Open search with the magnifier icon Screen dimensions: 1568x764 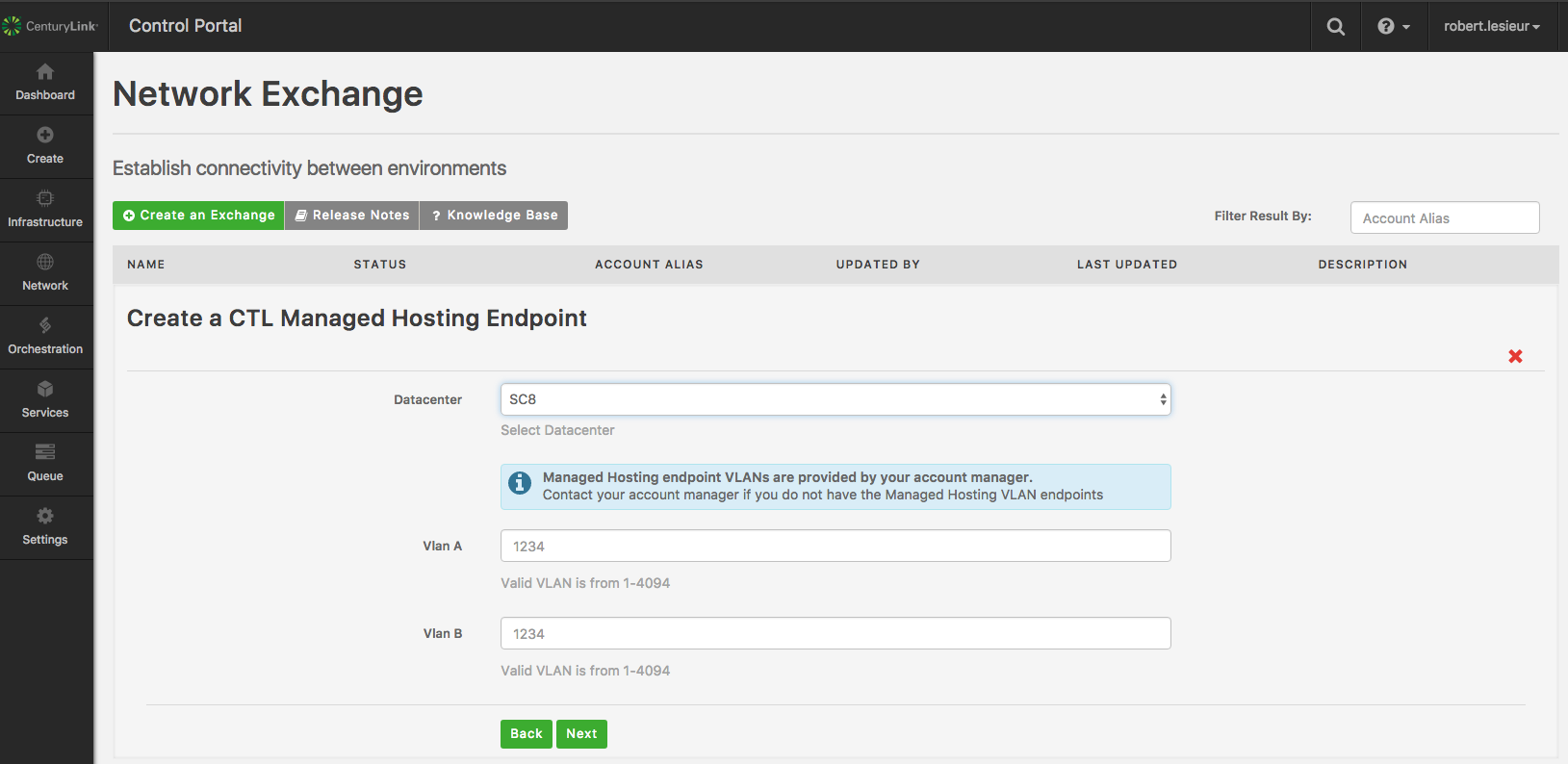pos(1336,27)
